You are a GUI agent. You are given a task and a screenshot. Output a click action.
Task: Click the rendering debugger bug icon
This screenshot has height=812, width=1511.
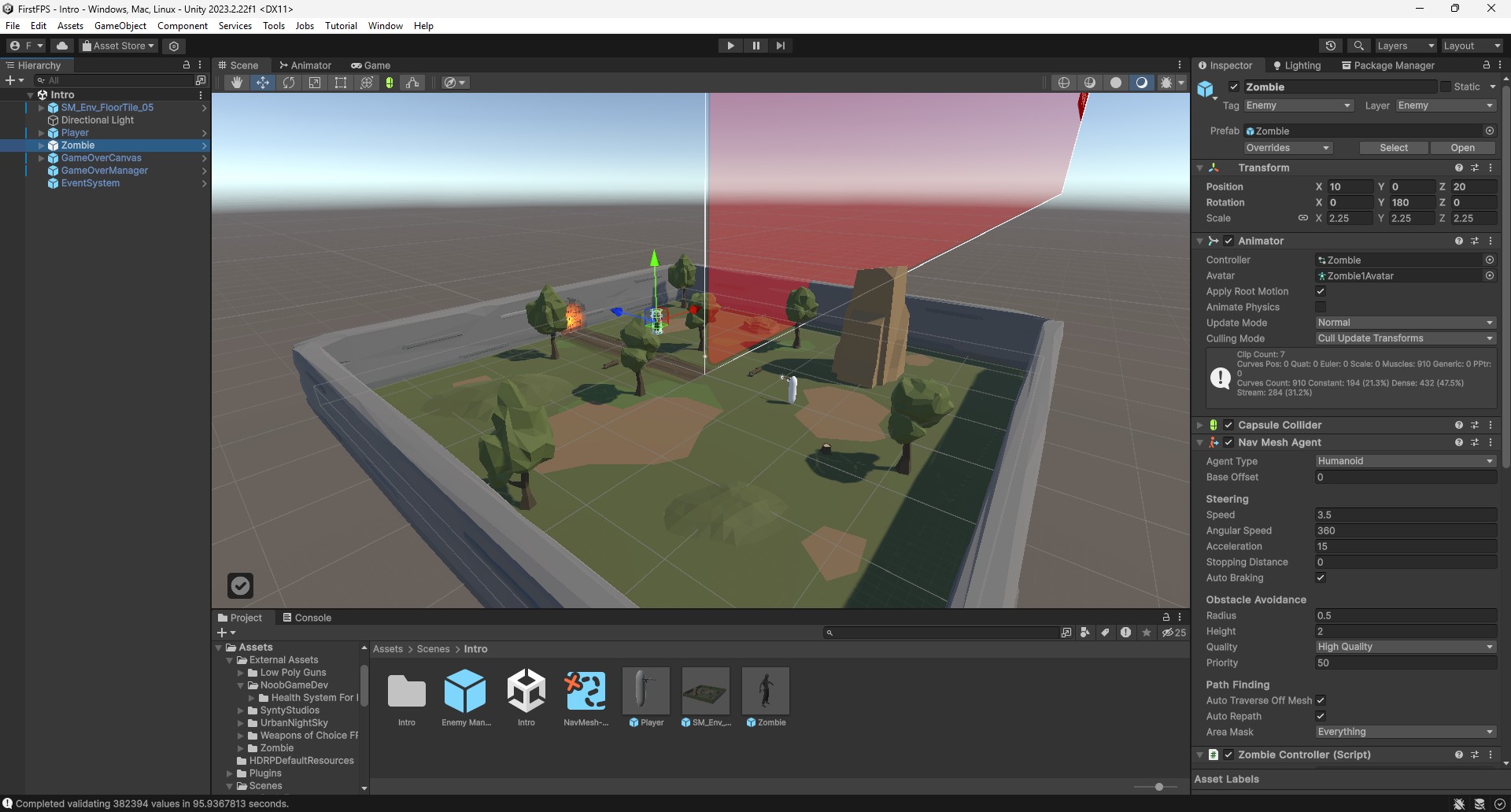click(1166, 83)
